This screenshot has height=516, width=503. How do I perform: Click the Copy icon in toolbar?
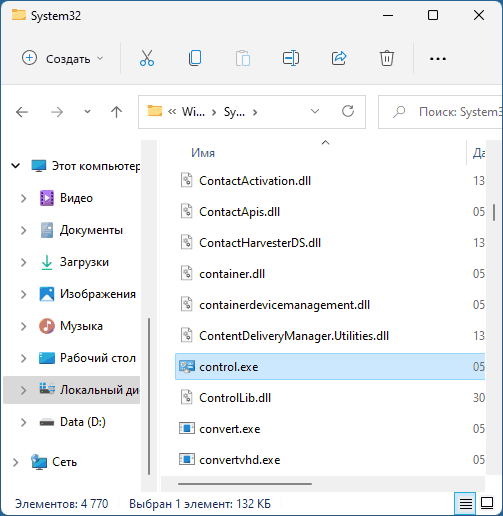[x=195, y=58]
